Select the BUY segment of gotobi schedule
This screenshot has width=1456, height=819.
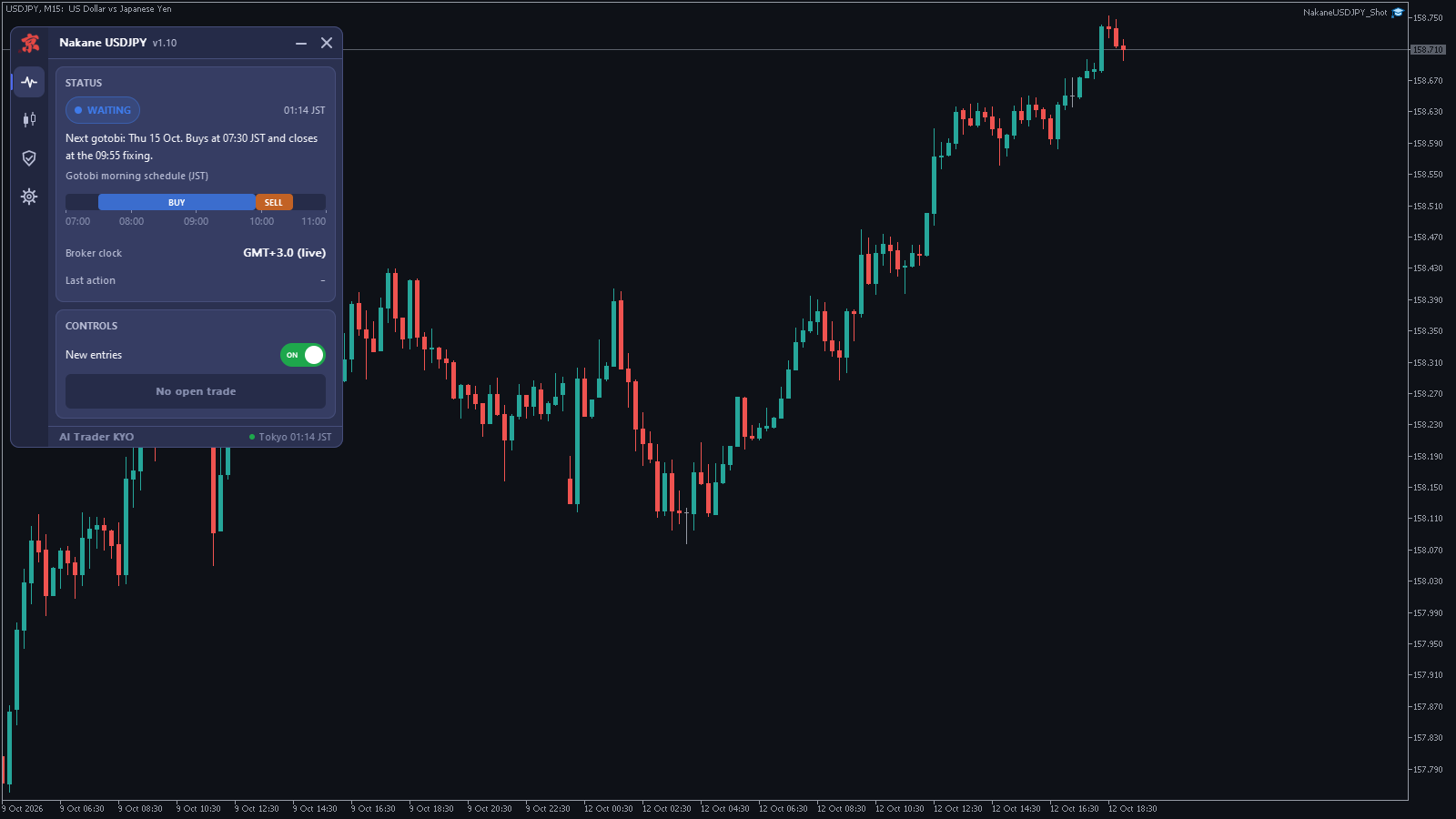177,202
